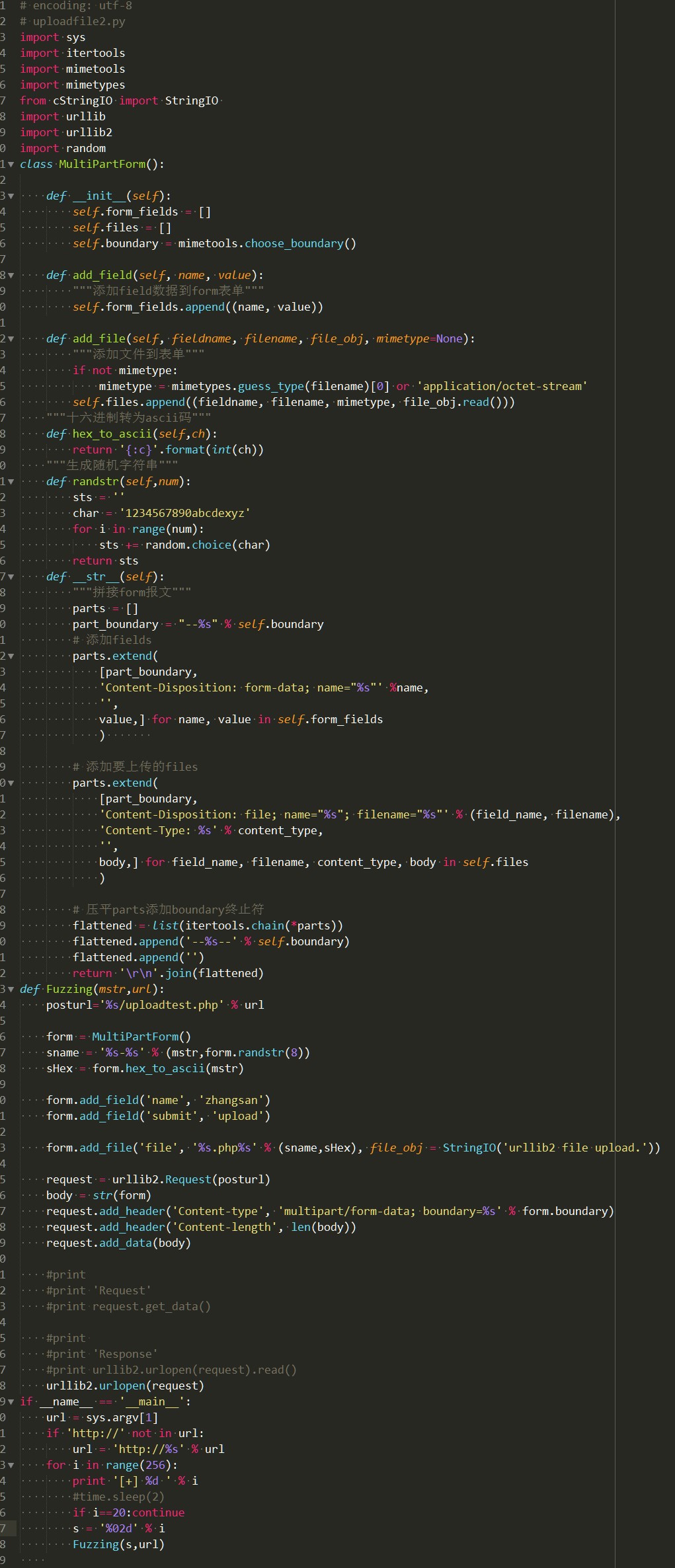Place cursor on 'import urllib2' line
The image size is (675, 1568).
click(x=66, y=132)
